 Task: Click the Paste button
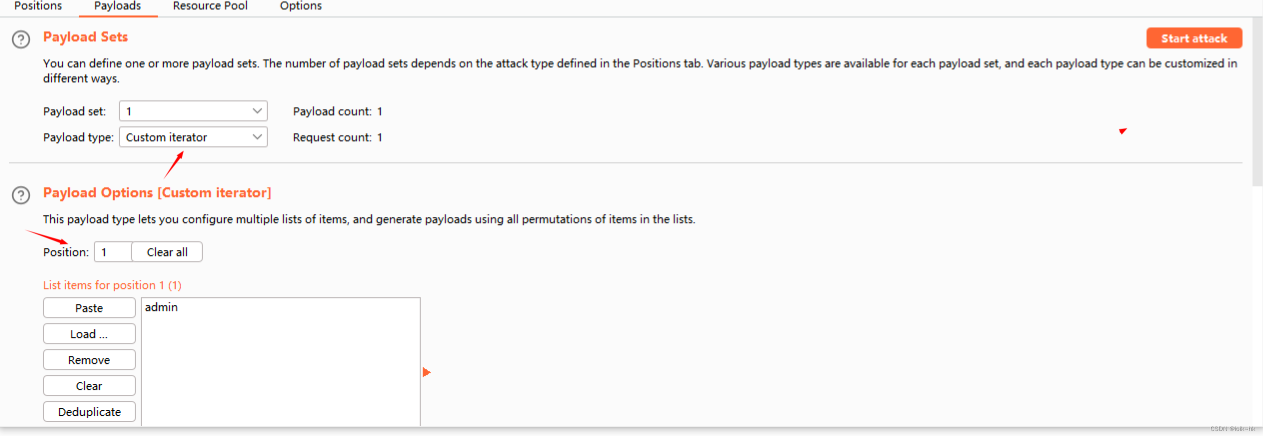tap(89, 308)
